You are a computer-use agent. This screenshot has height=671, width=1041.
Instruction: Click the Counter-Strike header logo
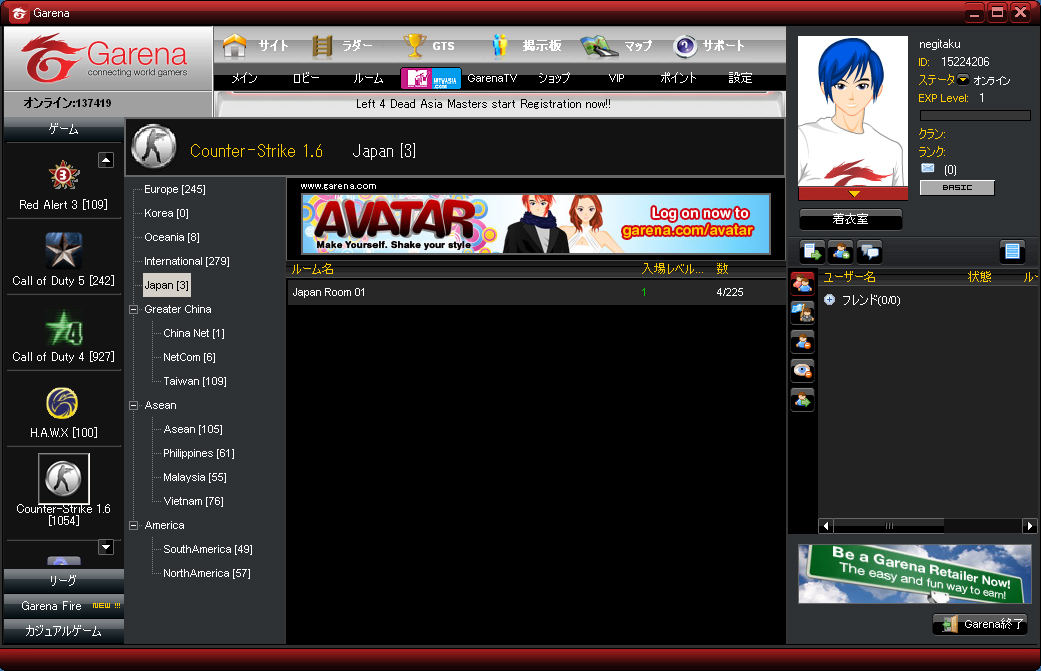154,146
